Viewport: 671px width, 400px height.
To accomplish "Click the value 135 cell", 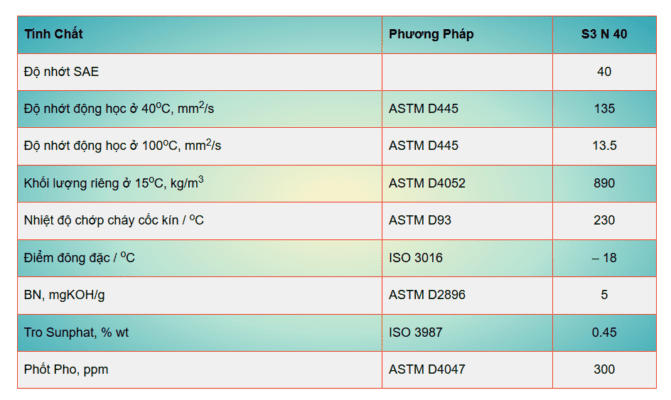I will [x=604, y=108].
